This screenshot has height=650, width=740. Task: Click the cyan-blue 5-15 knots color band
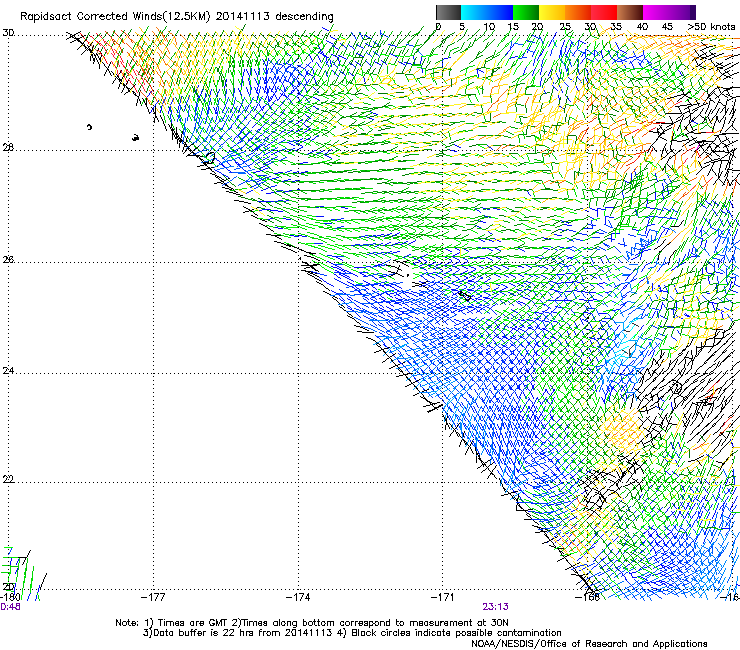[487, 12]
